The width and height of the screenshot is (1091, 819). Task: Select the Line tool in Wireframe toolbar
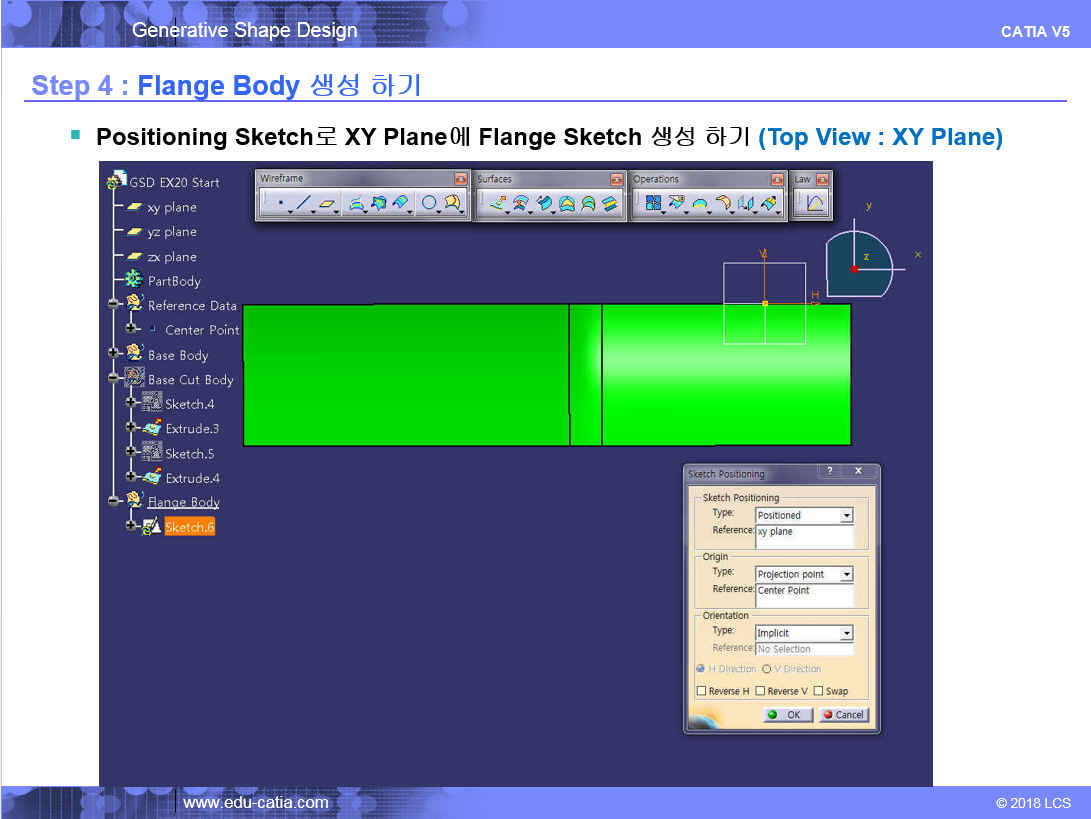[304, 204]
